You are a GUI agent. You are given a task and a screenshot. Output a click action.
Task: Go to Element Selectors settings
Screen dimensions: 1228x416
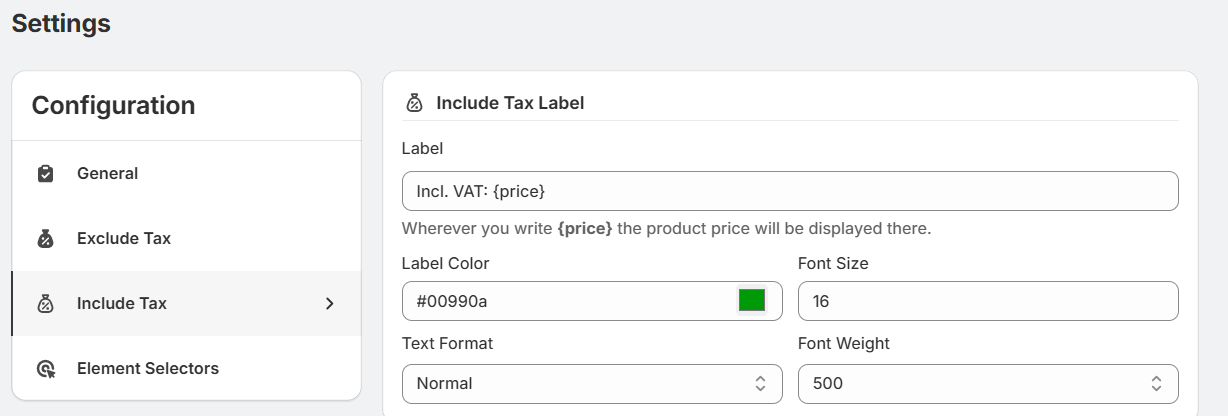tap(148, 369)
